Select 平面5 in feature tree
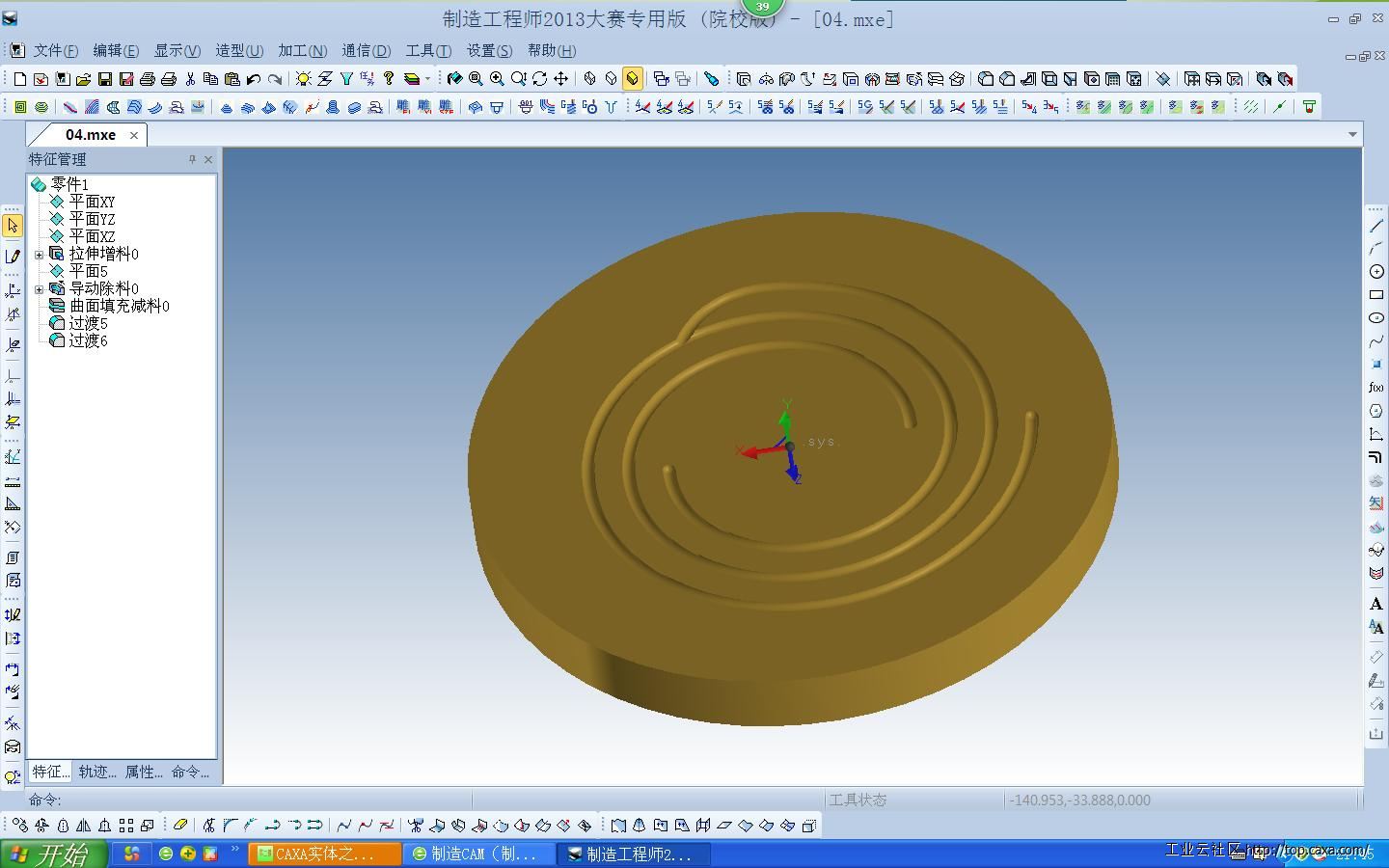This screenshot has height=868, width=1389. pyautogui.click(x=88, y=271)
